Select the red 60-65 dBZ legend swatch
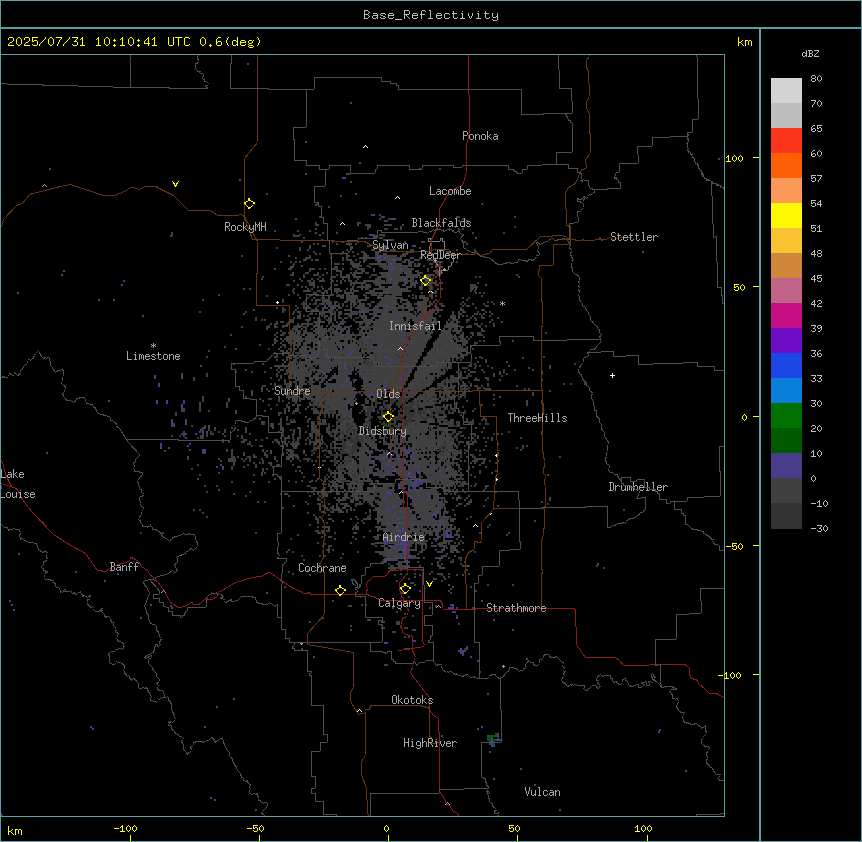 click(786, 141)
